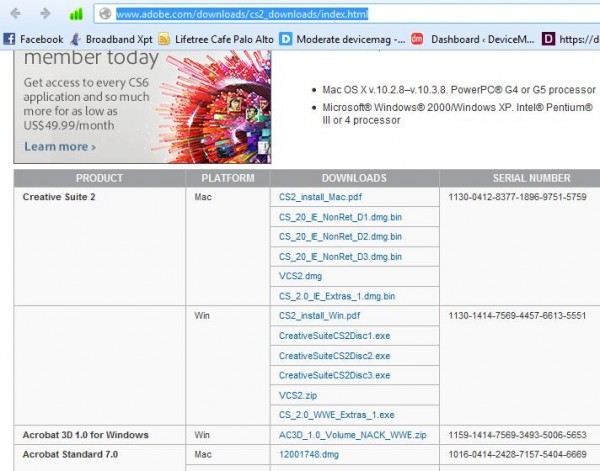Viewport: 600px width, 471px height.
Task: Click the browser forward arrow
Action: tap(44, 14)
